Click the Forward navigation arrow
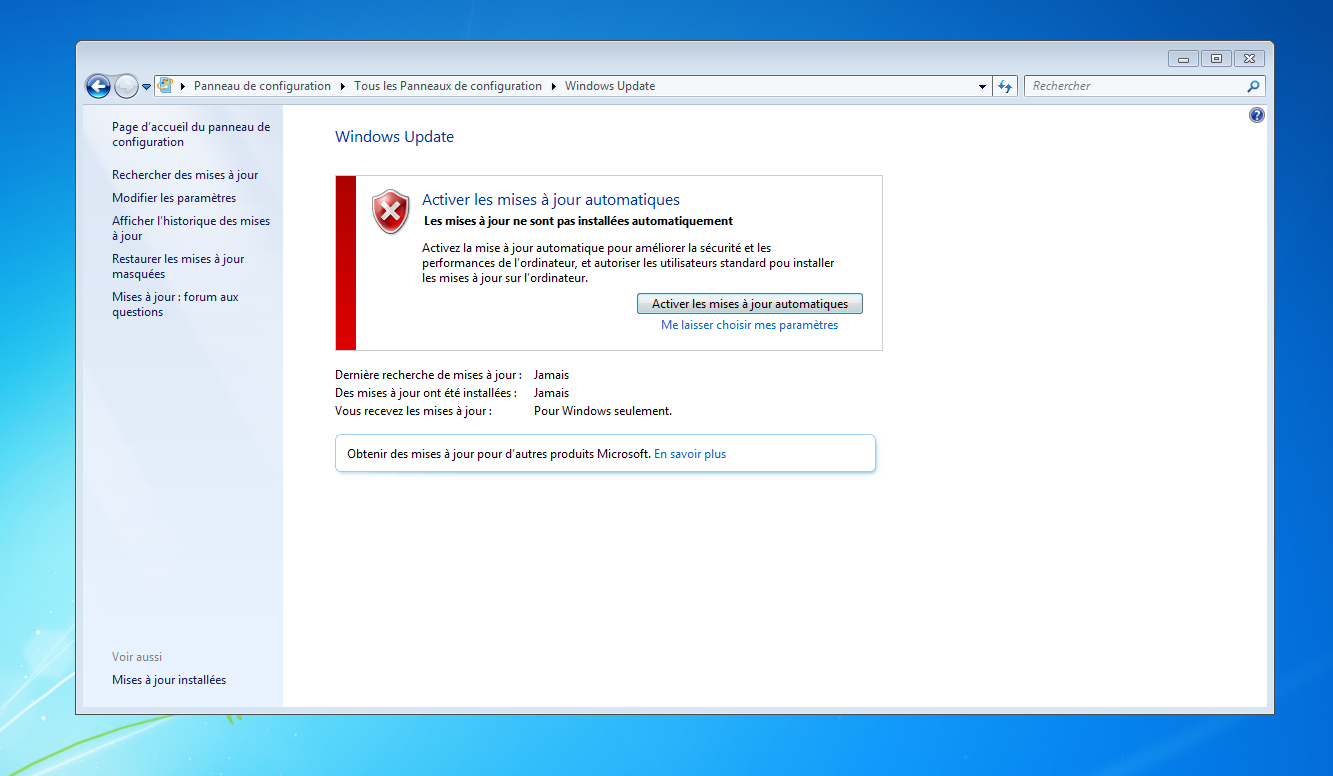The image size is (1333, 776). [x=126, y=86]
